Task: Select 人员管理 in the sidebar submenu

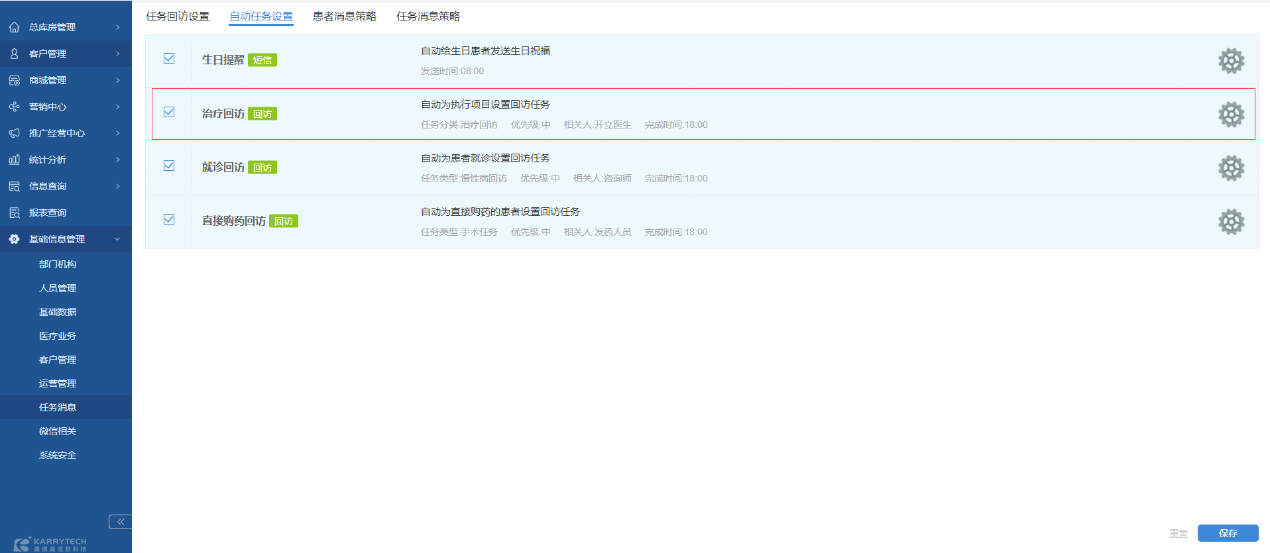Action: [57, 288]
